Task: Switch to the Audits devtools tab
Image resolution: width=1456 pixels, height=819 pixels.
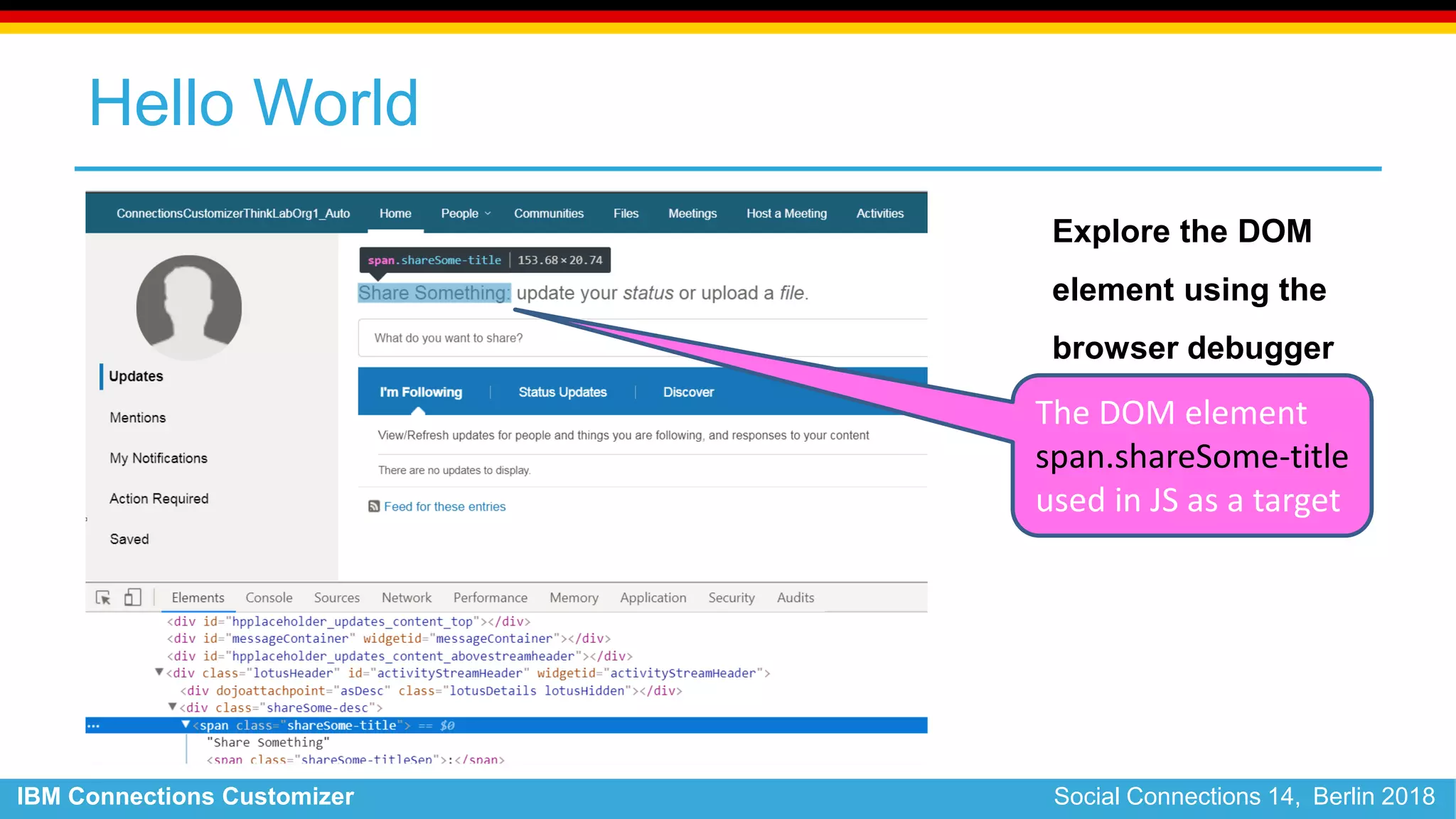Action: click(796, 598)
